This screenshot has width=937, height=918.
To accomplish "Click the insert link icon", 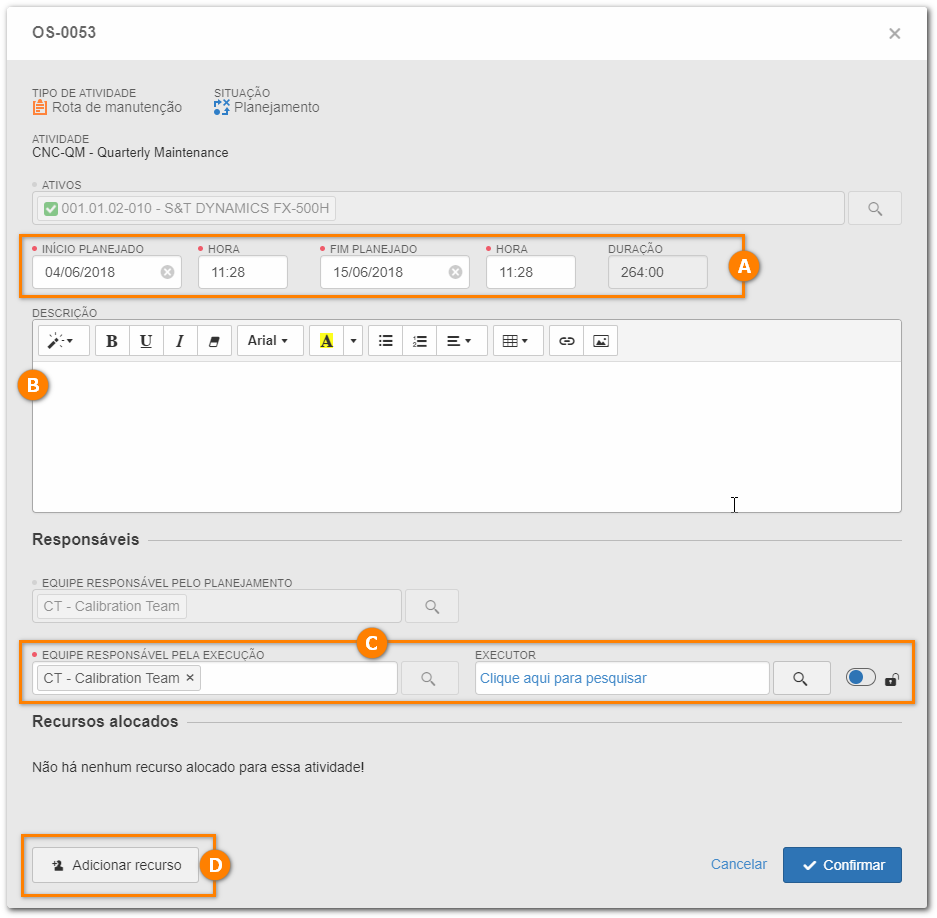I will click(x=566, y=341).
